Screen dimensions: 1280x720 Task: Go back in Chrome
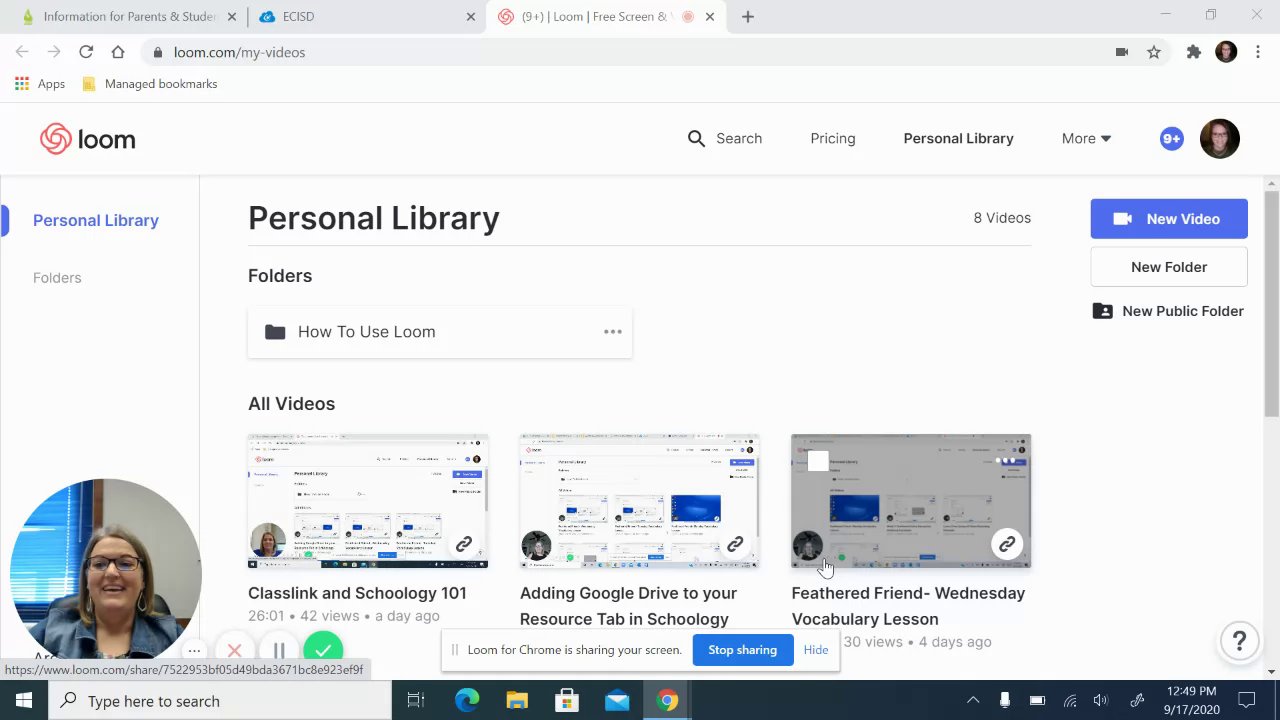22,52
